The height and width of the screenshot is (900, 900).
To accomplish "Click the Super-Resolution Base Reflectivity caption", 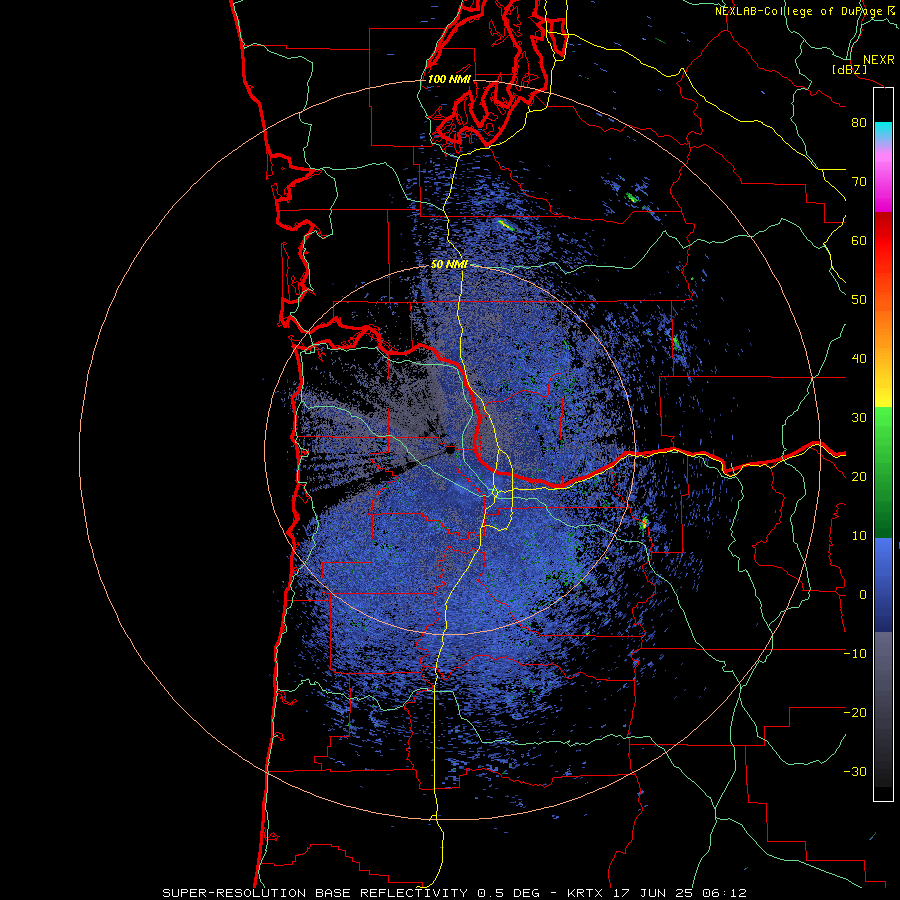I will 455,893.
